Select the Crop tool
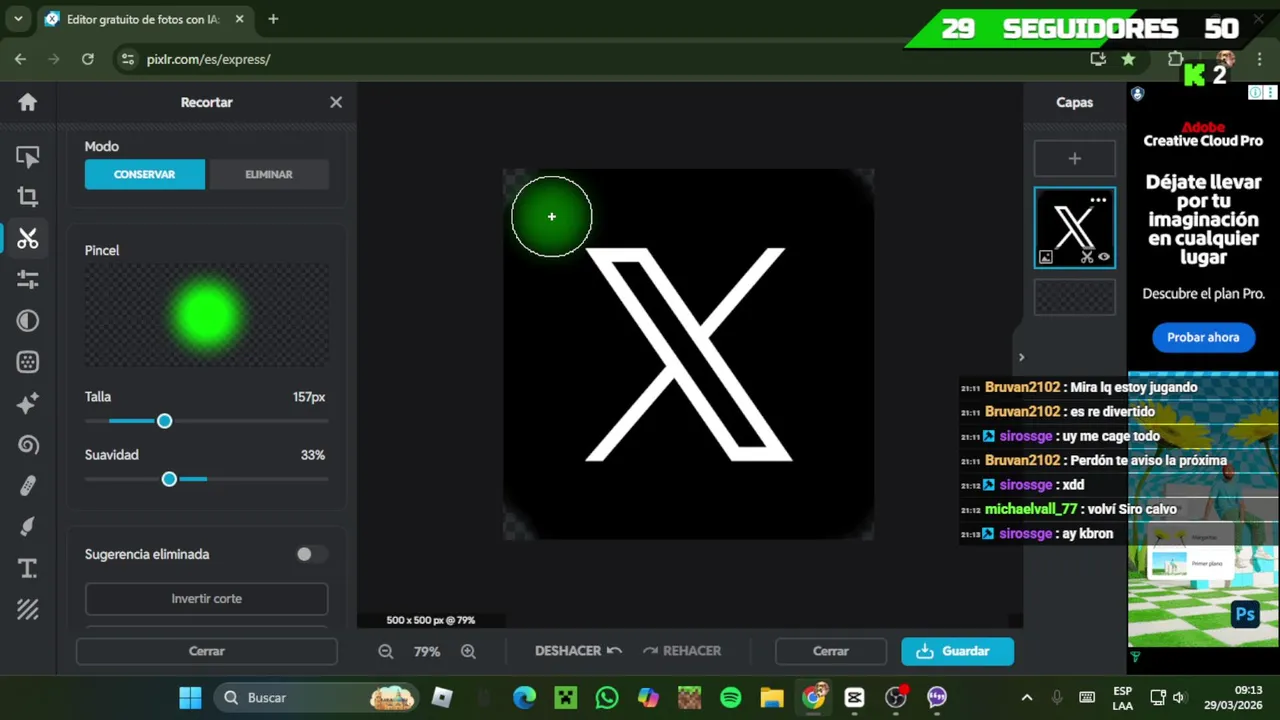1280x720 pixels. point(28,197)
